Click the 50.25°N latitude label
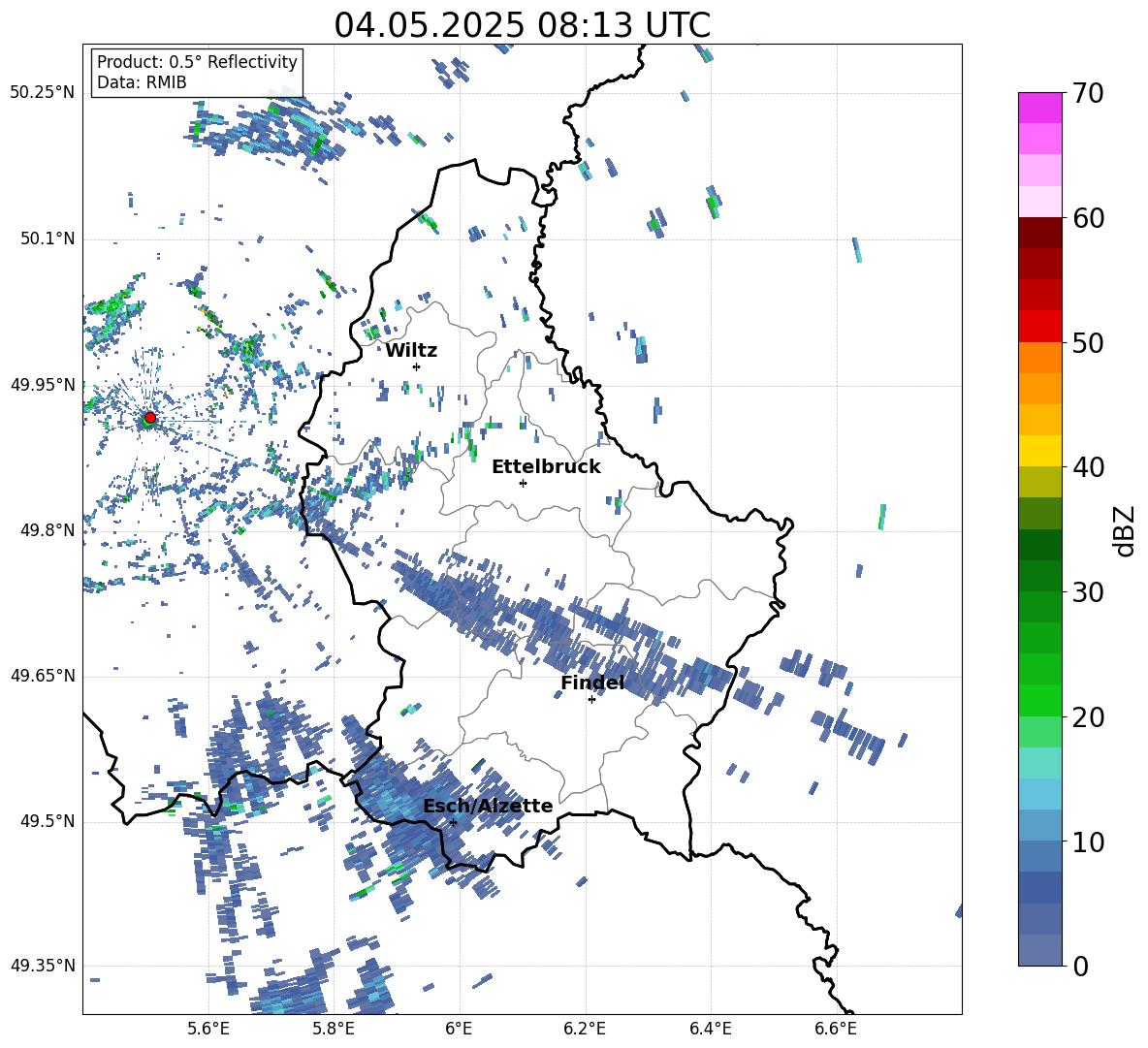The width and height of the screenshot is (1148, 1048). point(43,93)
